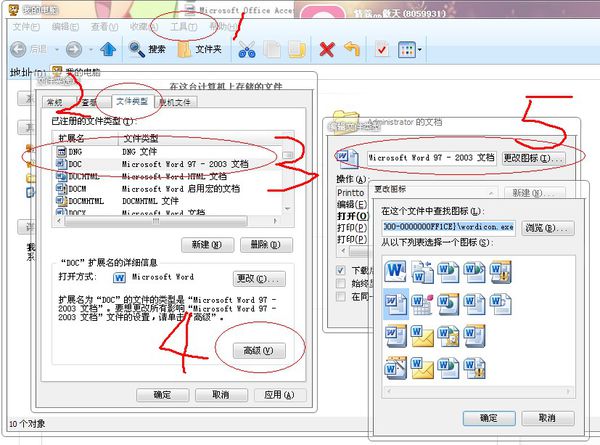The height and width of the screenshot is (445, 600).
Task: Switch to the 文件类型 tab
Action: (132, 101)
